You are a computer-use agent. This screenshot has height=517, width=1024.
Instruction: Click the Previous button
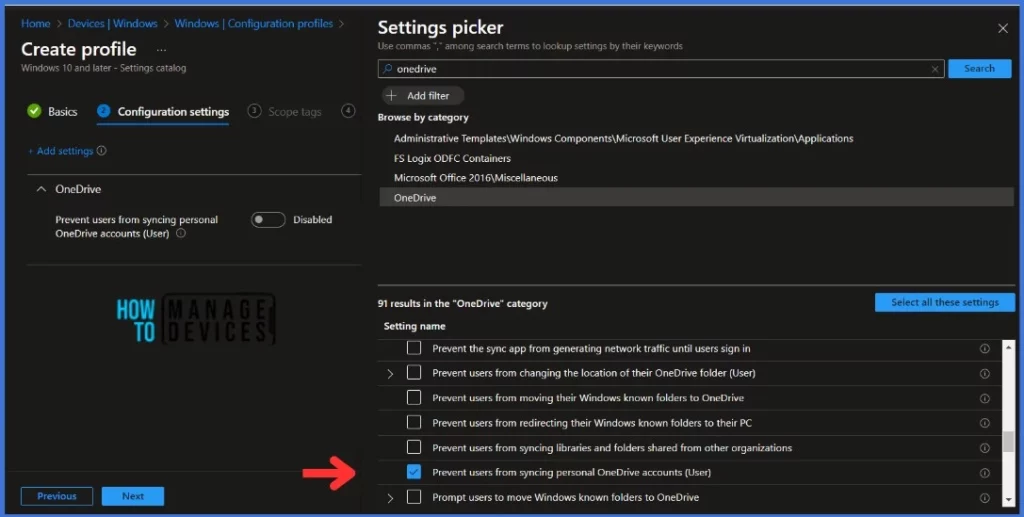(x=57, y=496)
